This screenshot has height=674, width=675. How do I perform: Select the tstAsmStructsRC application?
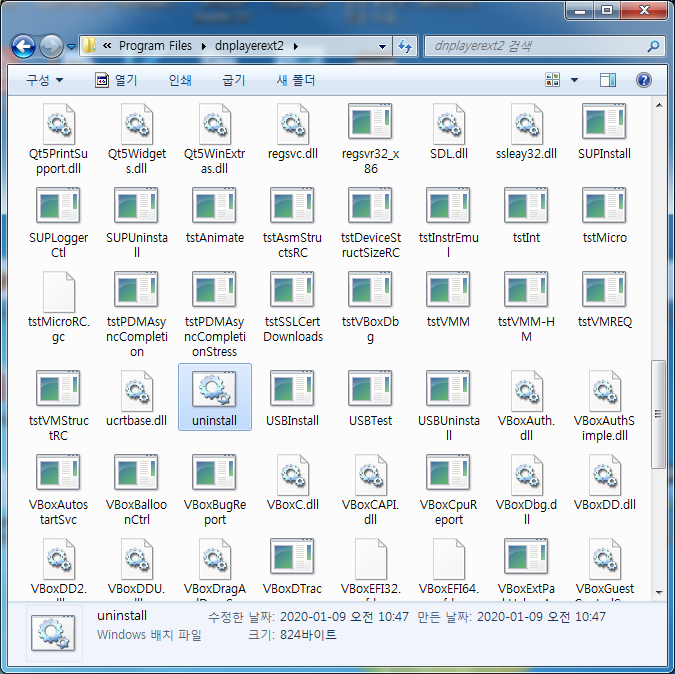point(293,223)
